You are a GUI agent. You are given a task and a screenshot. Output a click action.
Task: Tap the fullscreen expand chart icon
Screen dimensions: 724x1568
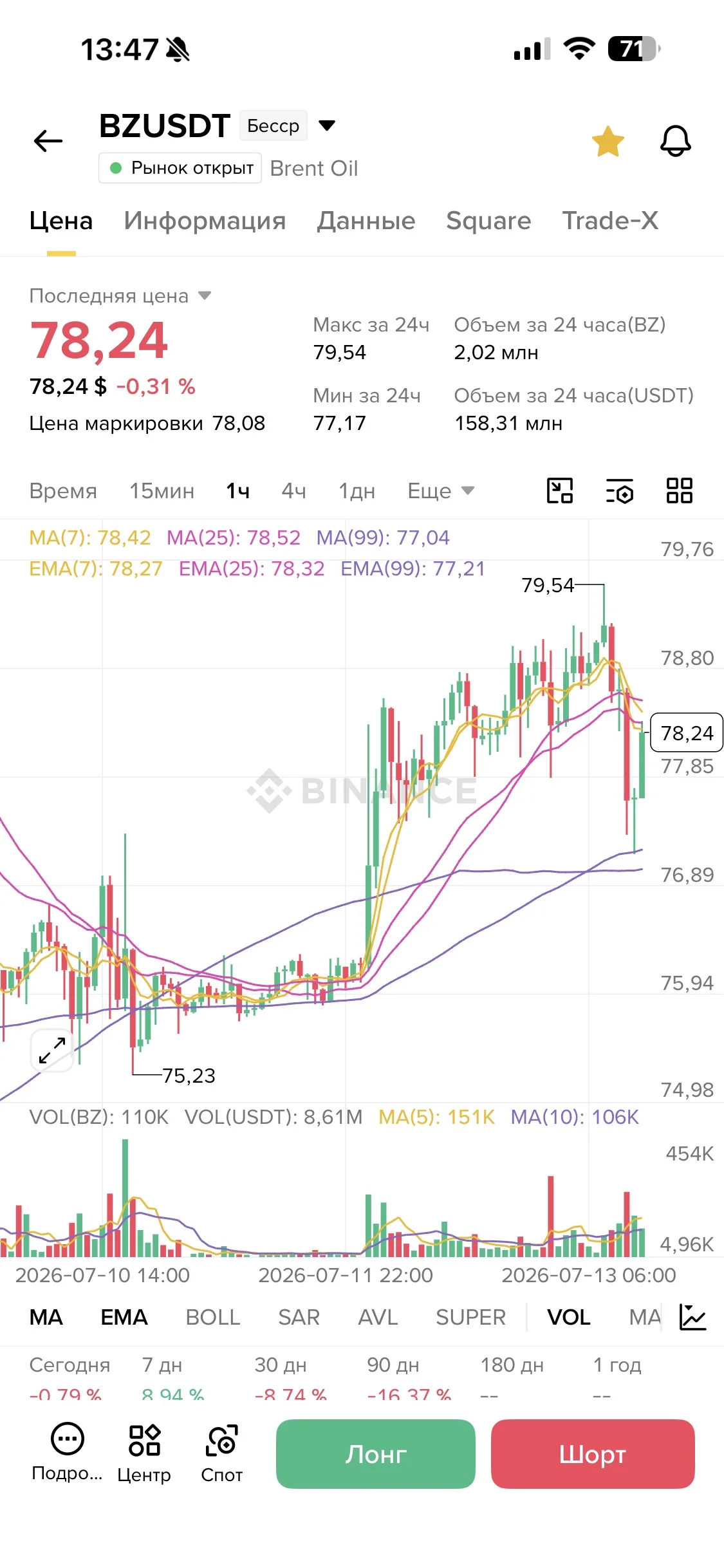point(52,1050)
